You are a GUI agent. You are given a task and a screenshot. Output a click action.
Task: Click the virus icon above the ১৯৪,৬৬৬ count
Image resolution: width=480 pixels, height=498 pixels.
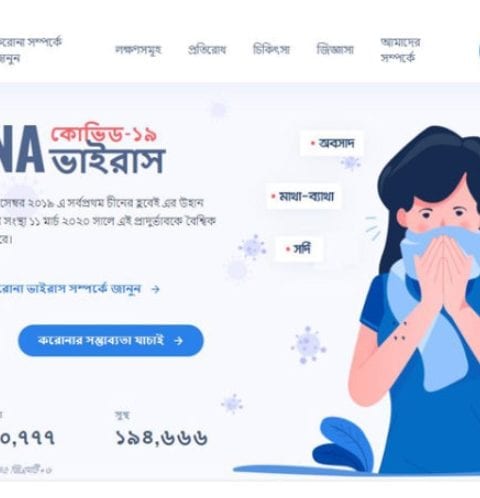tap(232, 404)
